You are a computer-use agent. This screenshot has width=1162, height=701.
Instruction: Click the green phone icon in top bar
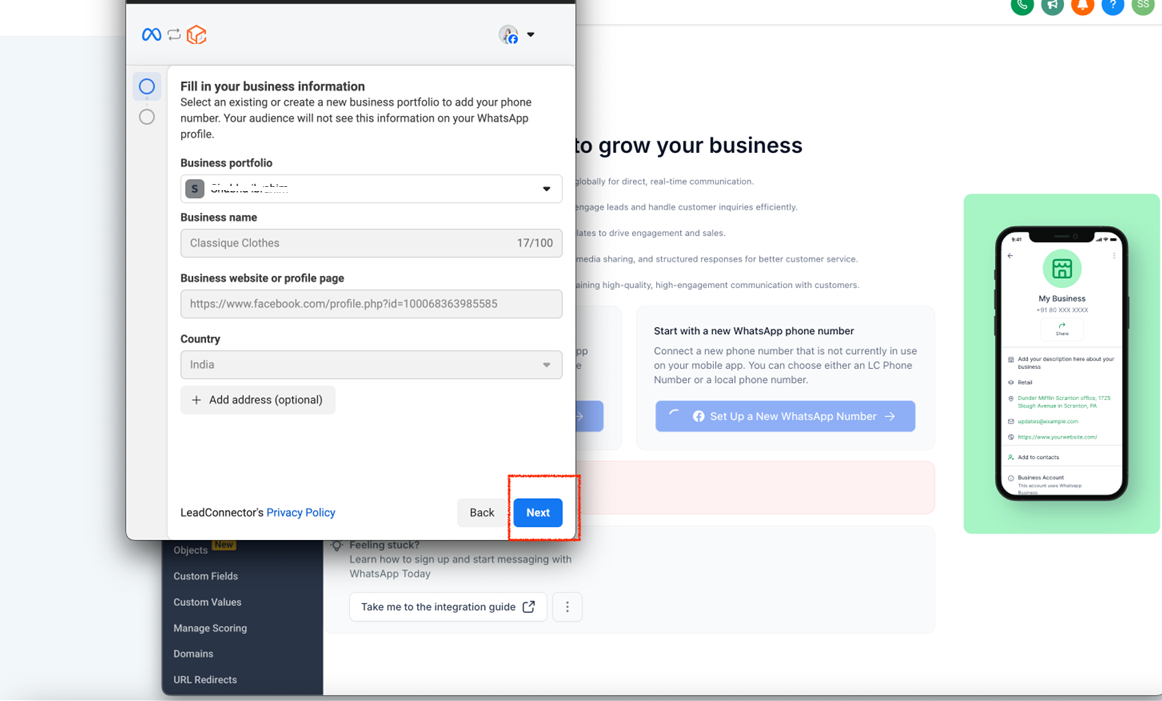(1022, 4)
